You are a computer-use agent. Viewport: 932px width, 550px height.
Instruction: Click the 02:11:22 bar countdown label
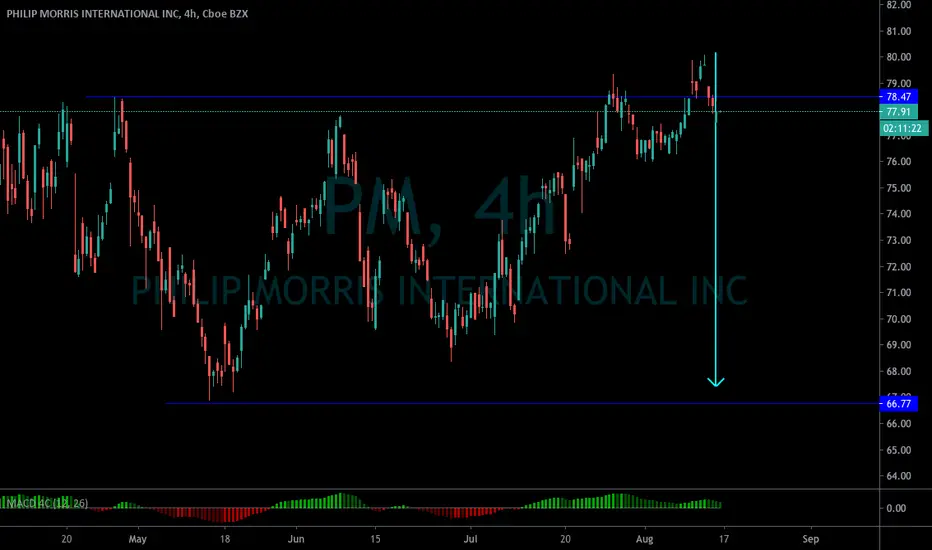[902, 128]
